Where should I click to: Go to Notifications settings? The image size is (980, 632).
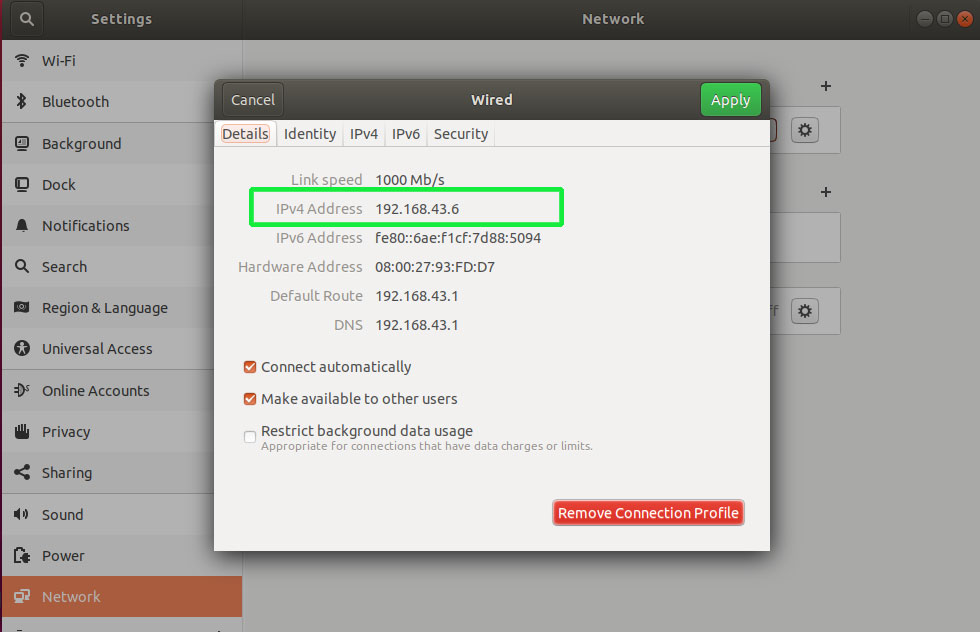pos(85,226)
